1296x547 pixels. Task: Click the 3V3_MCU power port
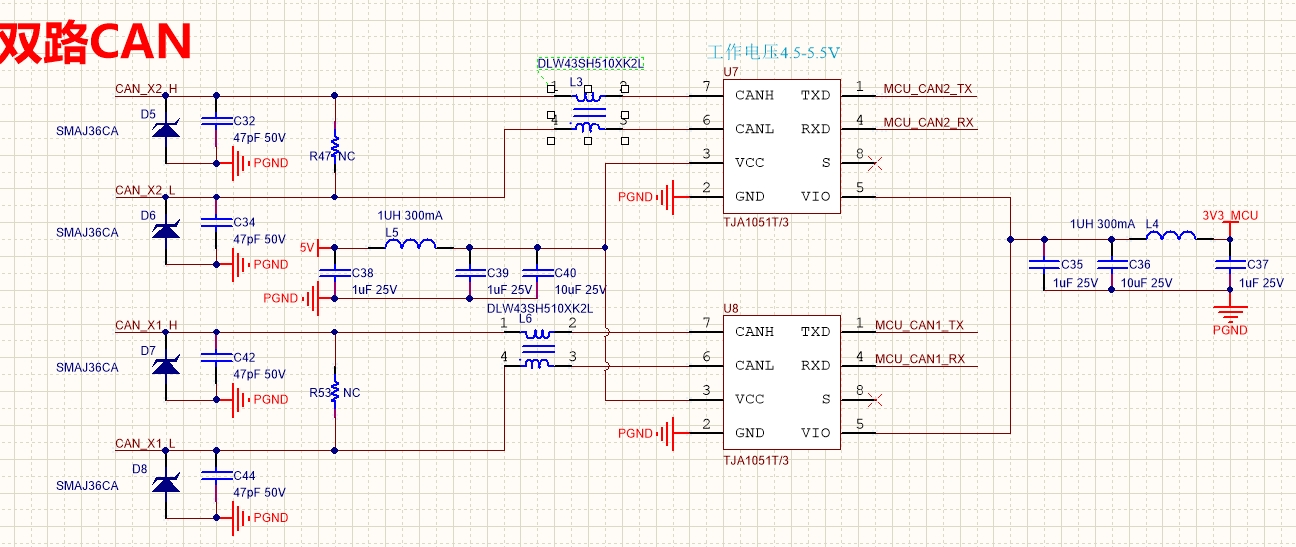click(x=1229, y=216)
